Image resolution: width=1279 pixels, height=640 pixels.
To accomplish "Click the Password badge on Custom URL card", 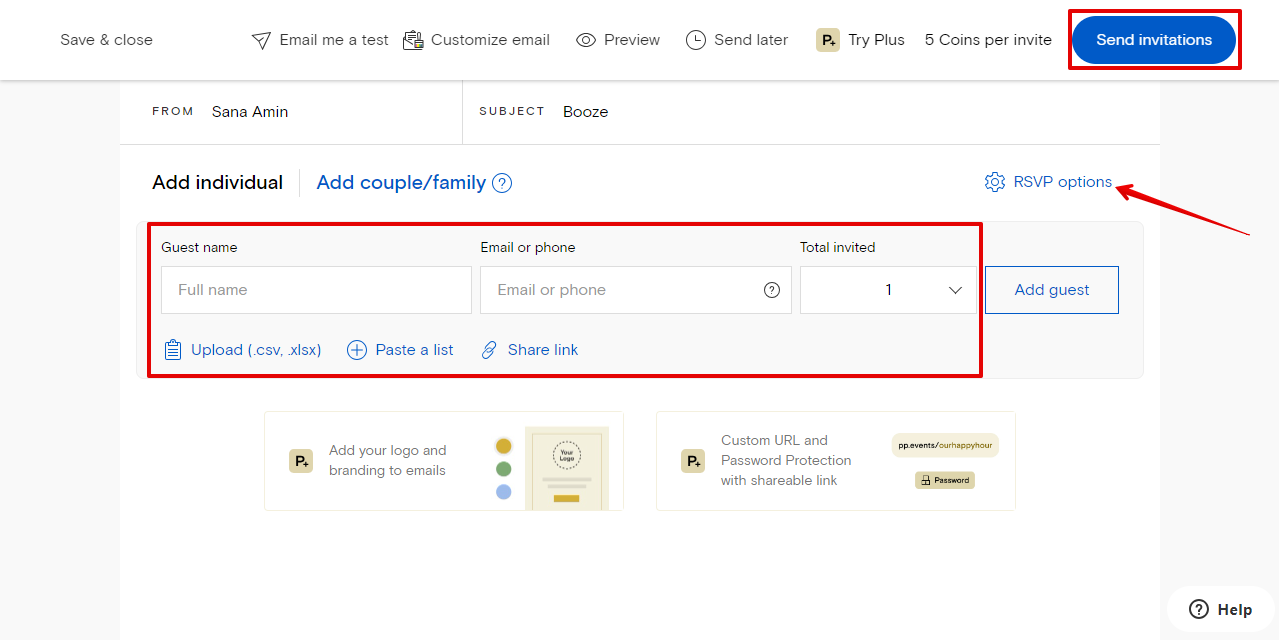I will (945, 480).
